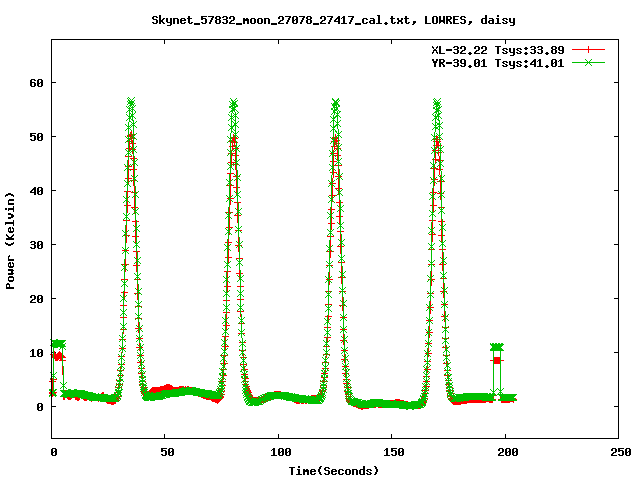Select the YR-39.01 Tsys:41.01 legend entry
The width and height of the screenshot is (640, 480).
pos(498,63)
